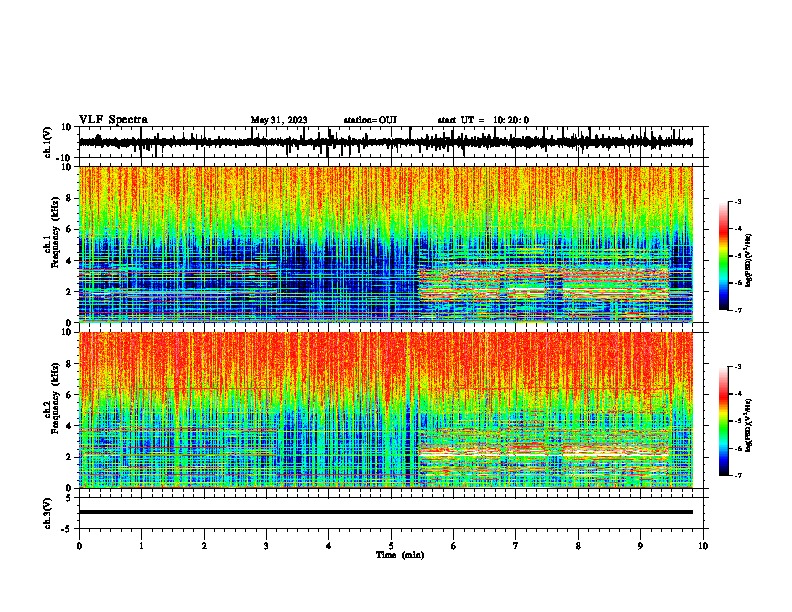Click the "ch.3(V)" axis label

pos(48,513)
